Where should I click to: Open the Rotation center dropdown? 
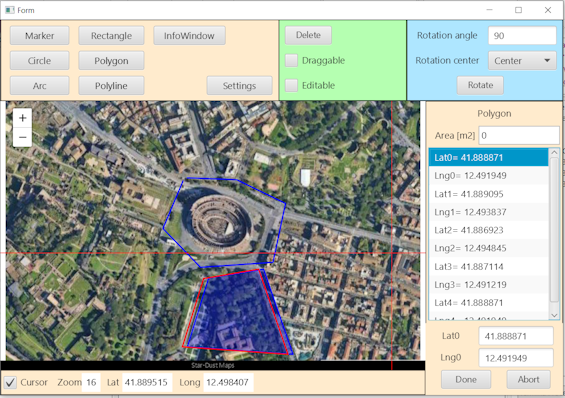tap(522, 61)
